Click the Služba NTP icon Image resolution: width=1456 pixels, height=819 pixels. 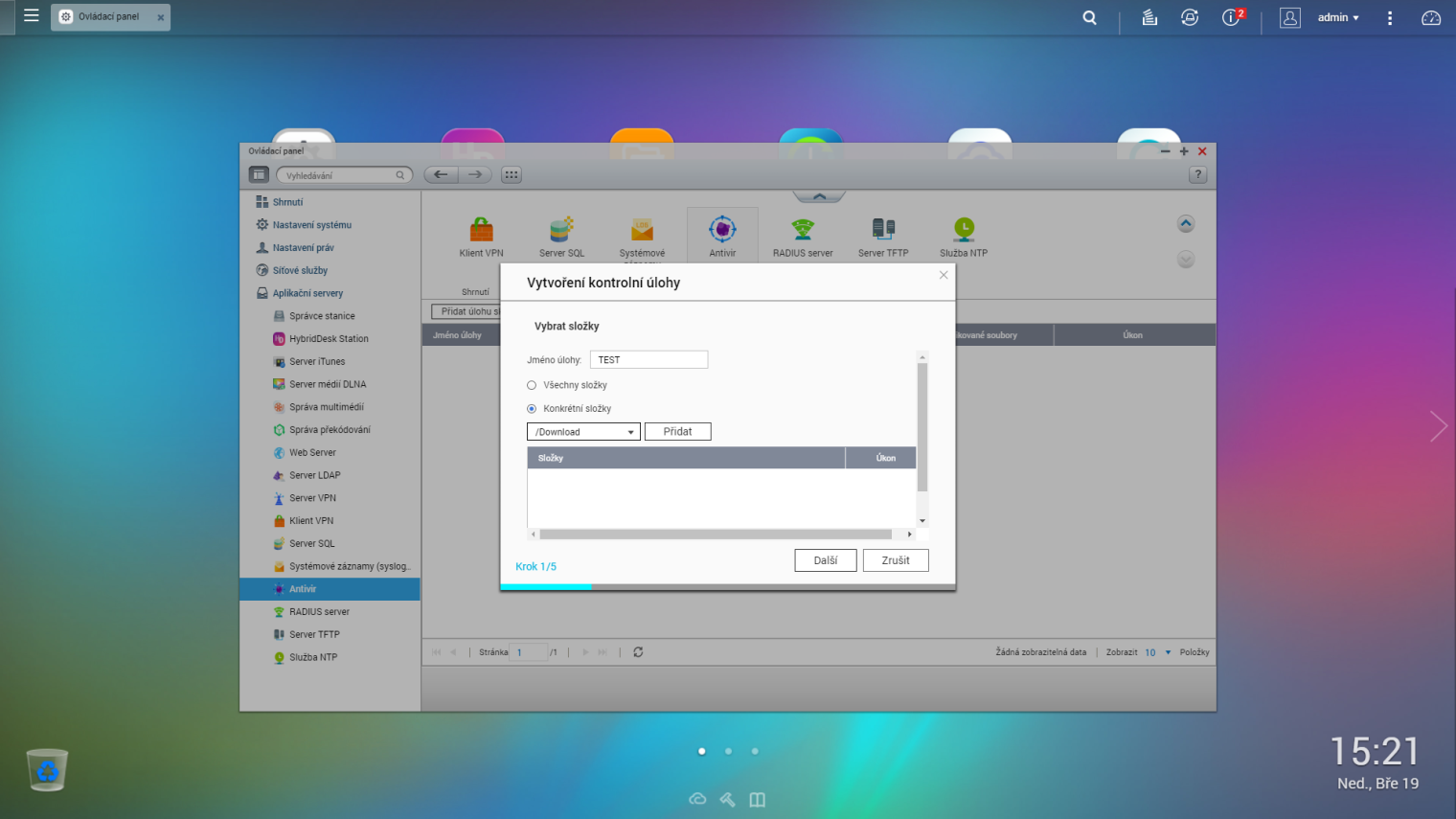963,230
